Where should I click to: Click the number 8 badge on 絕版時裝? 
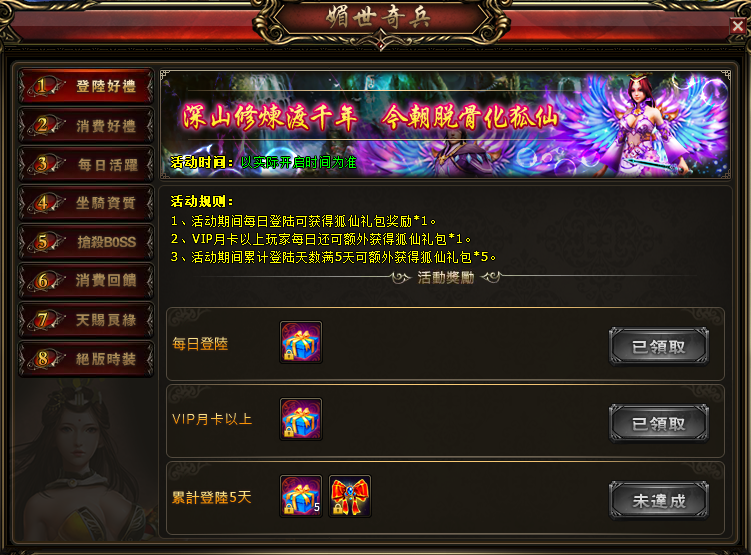click(42, 359)
